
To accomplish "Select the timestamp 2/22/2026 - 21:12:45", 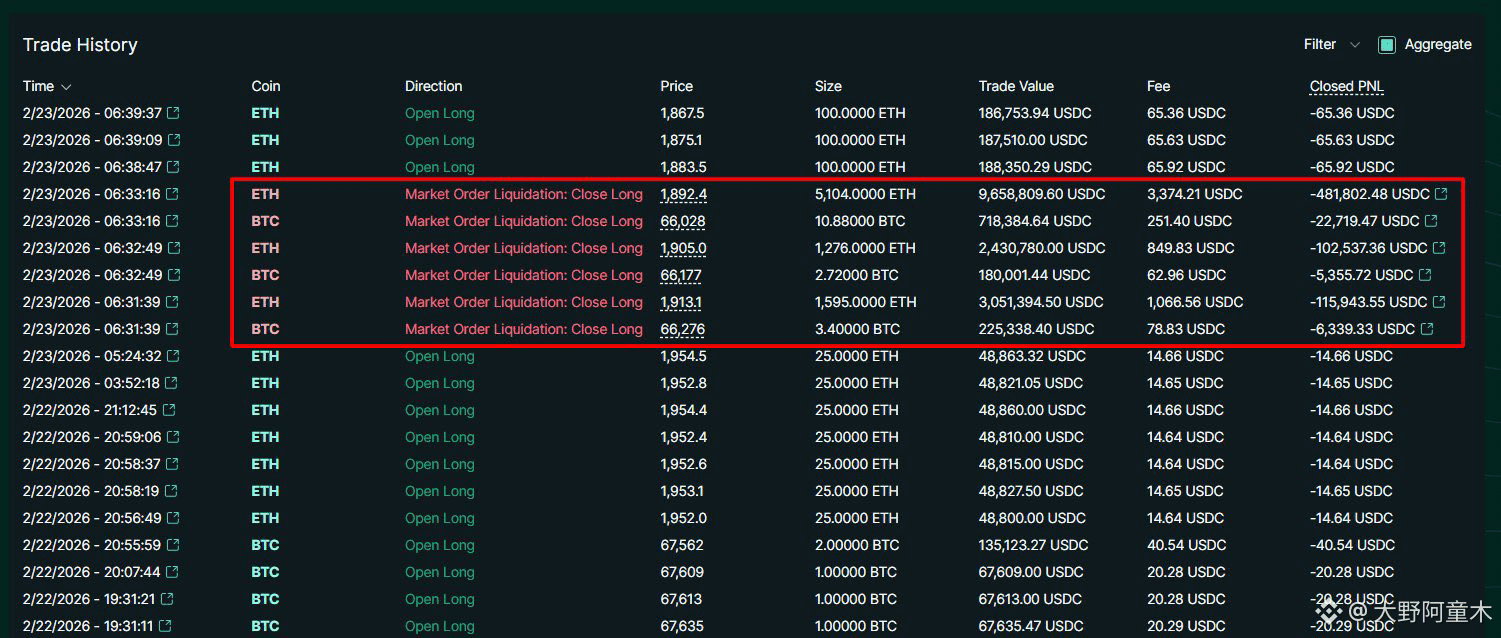I will pyautogui.click(x=90, y=410).
